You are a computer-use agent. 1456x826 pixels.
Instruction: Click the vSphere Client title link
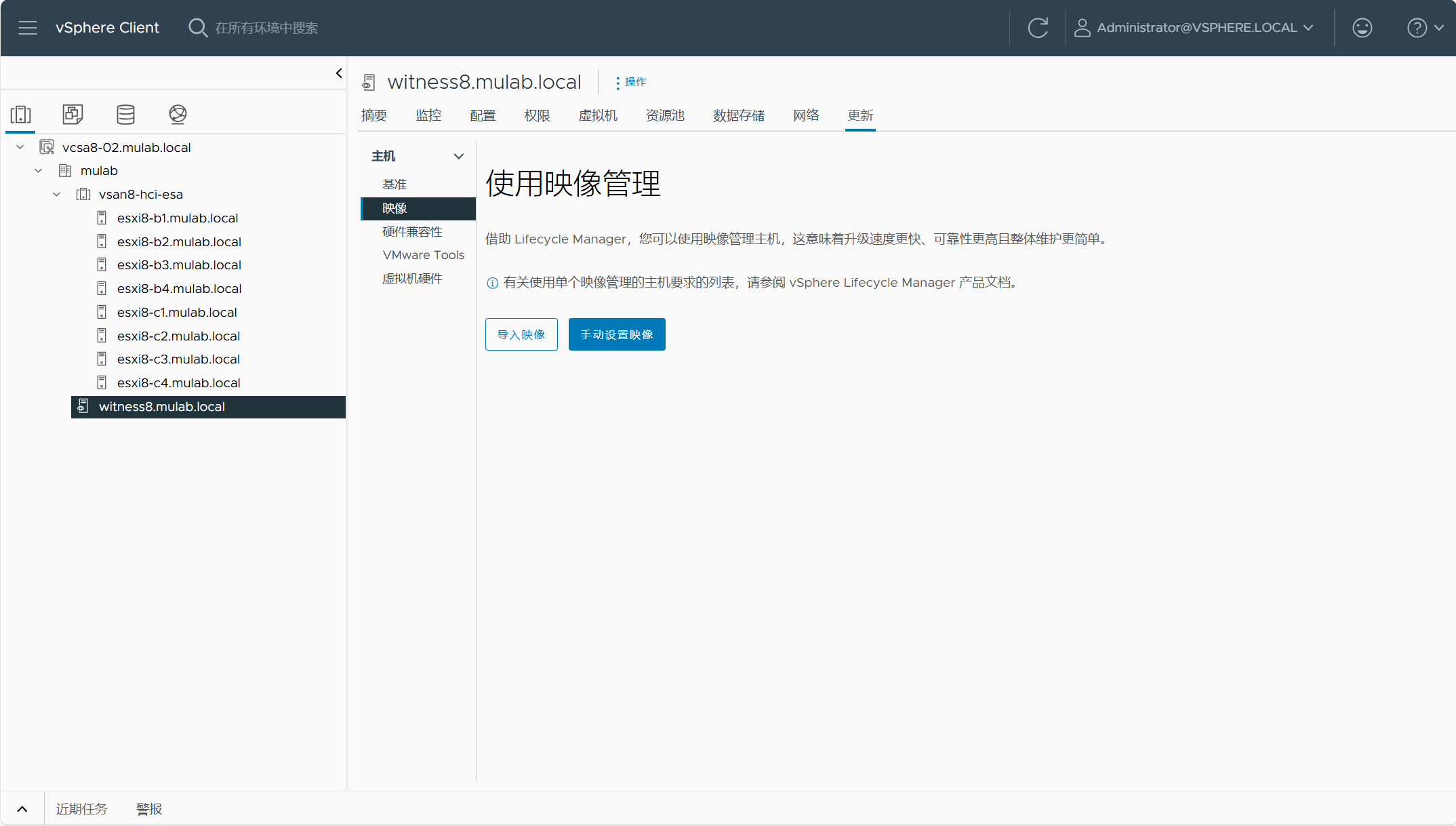point(107,28)
